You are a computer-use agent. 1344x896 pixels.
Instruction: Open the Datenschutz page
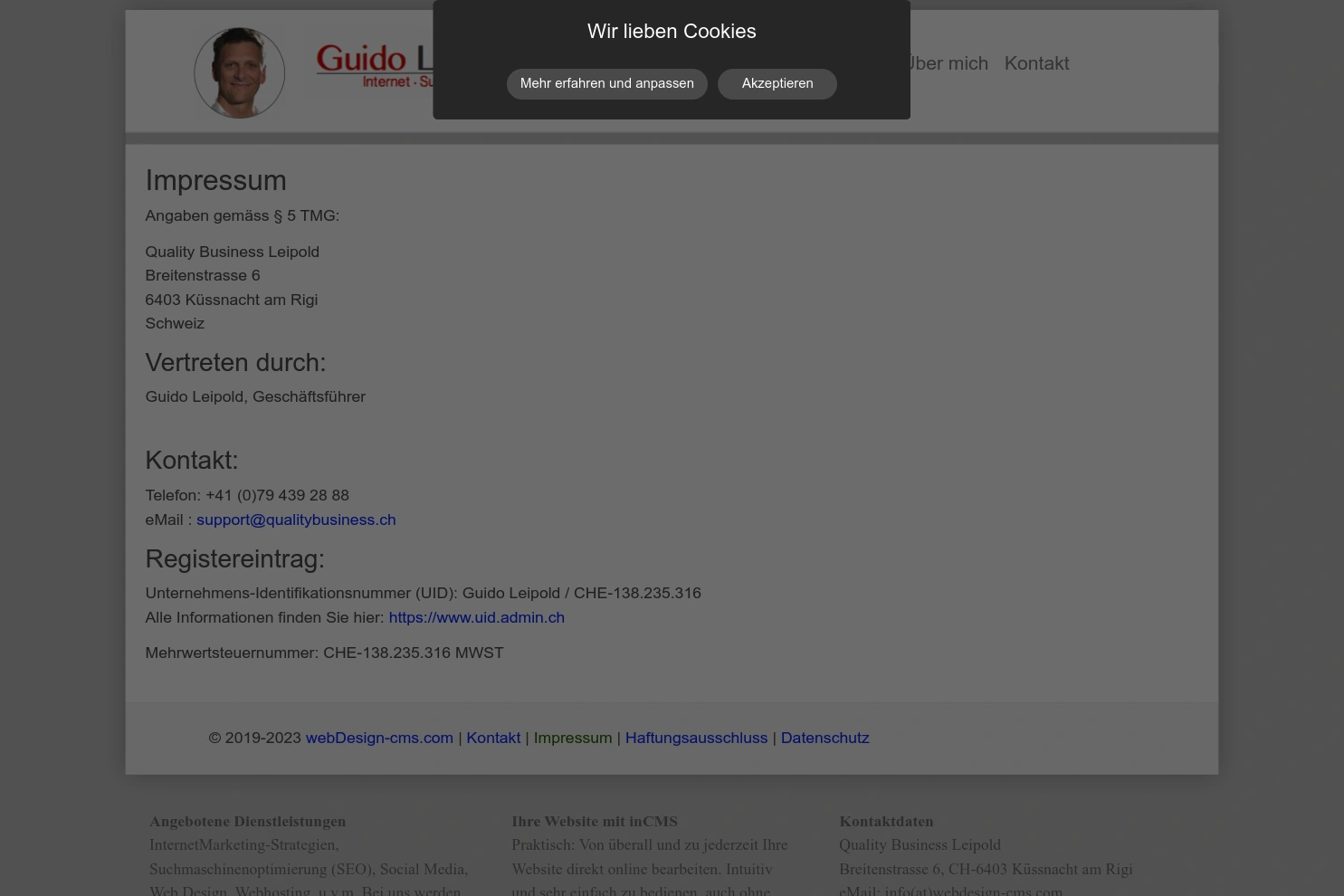click(x=825, y=738)
